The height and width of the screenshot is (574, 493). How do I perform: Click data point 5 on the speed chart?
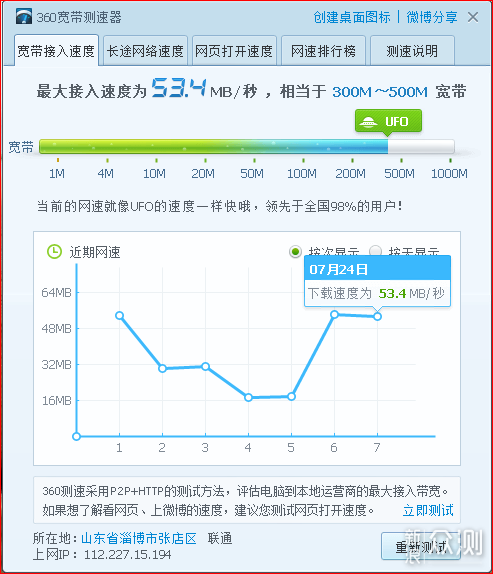[x=291, y=396]
